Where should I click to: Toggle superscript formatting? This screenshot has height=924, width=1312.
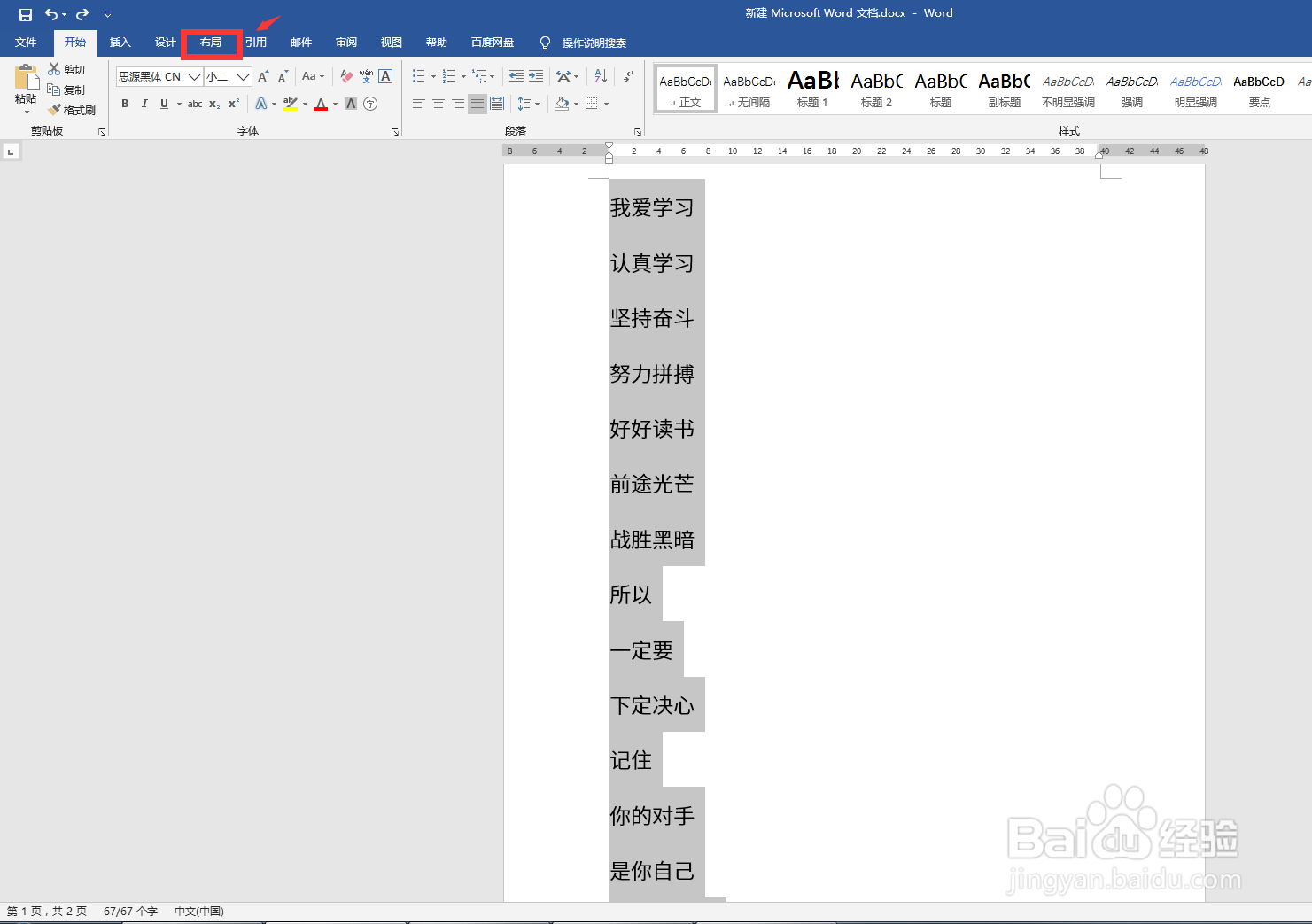click(234, 104)
